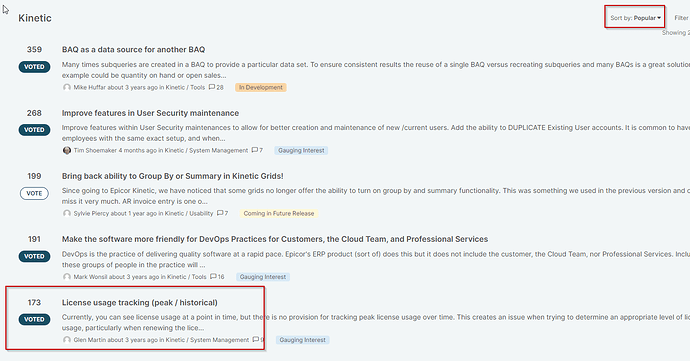Image resolution: width=690 pixels, height=361 pixels.
Task: Click description starting 'Many times subqueries are created'
Action: pos(376,70)
